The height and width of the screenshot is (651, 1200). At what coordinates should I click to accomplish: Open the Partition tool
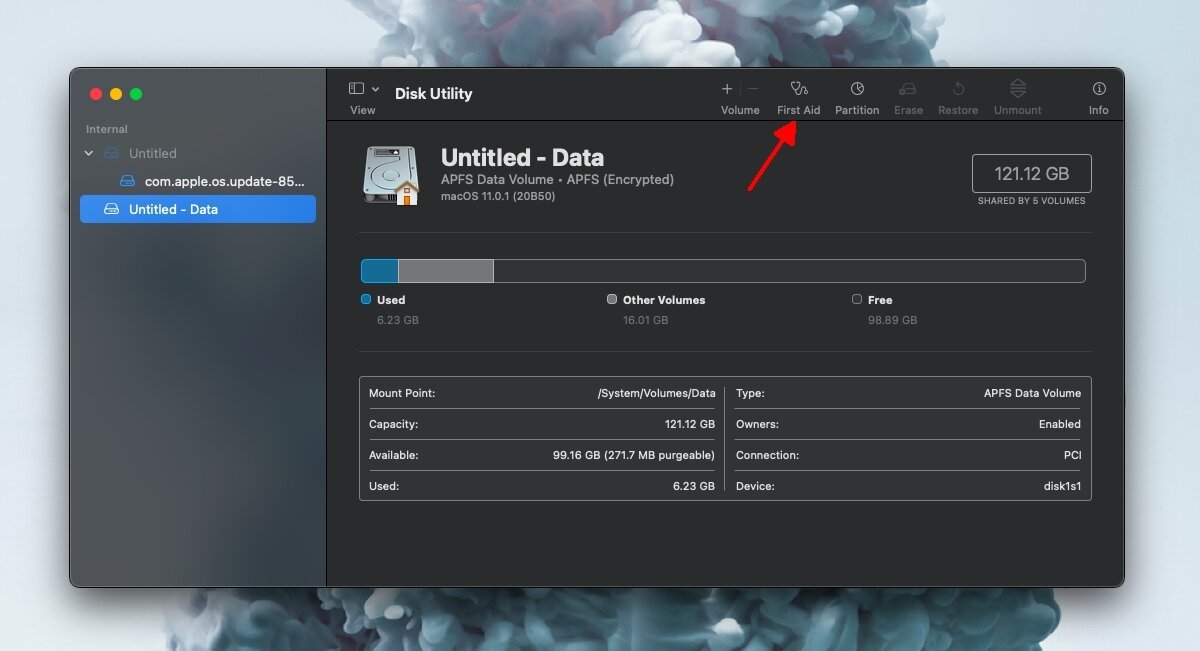click(857, 89)
